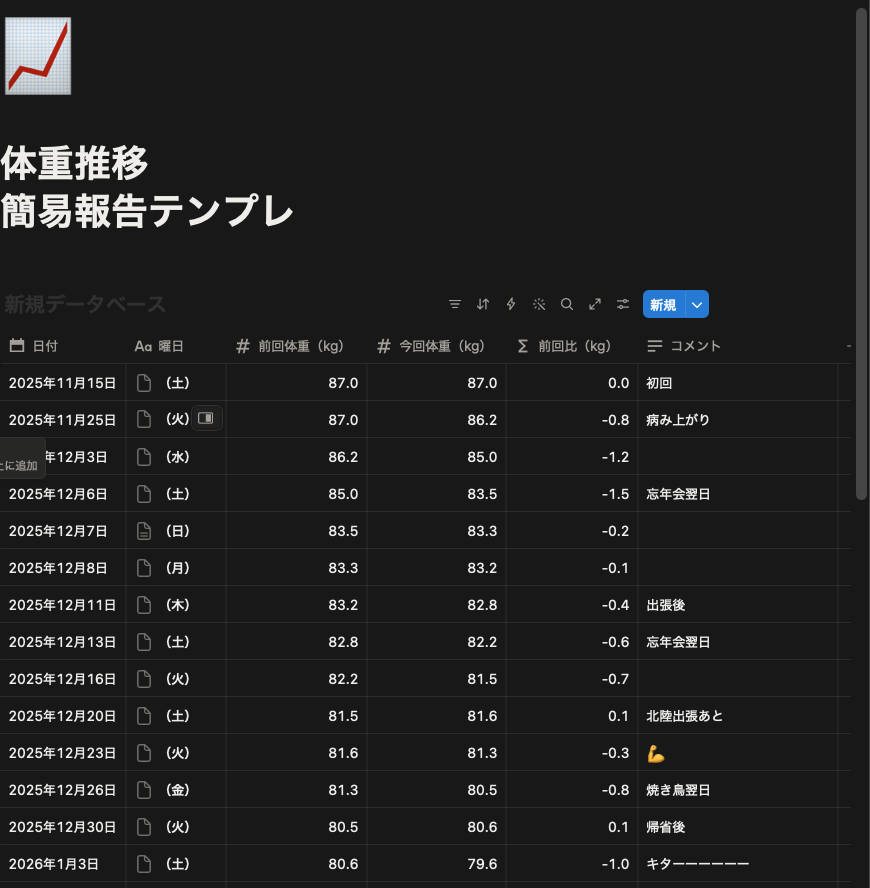The height and width of the screenshot is (888, 870).
Task: Click the chart page icon at top
Action: point(38,56)
